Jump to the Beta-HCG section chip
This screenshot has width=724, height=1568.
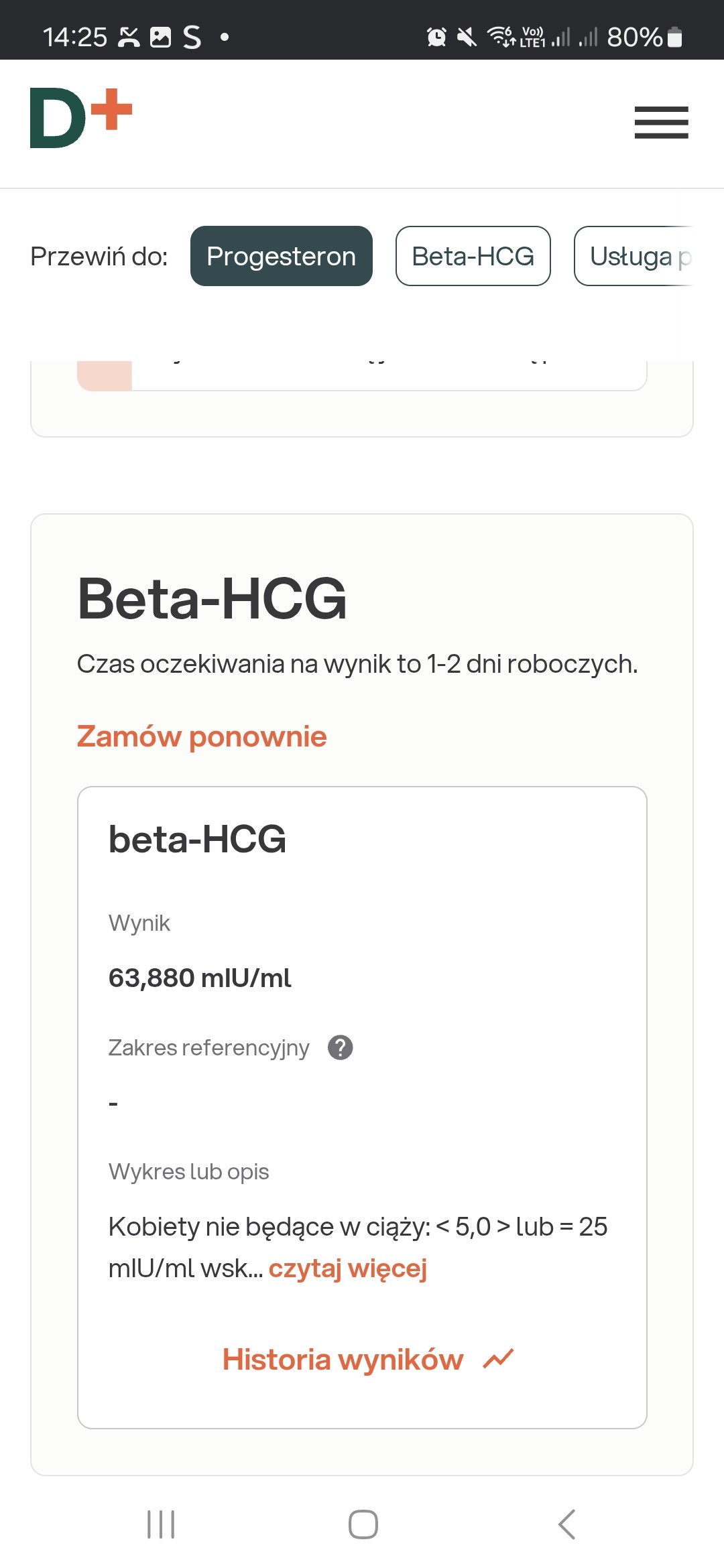click(473, 256)
